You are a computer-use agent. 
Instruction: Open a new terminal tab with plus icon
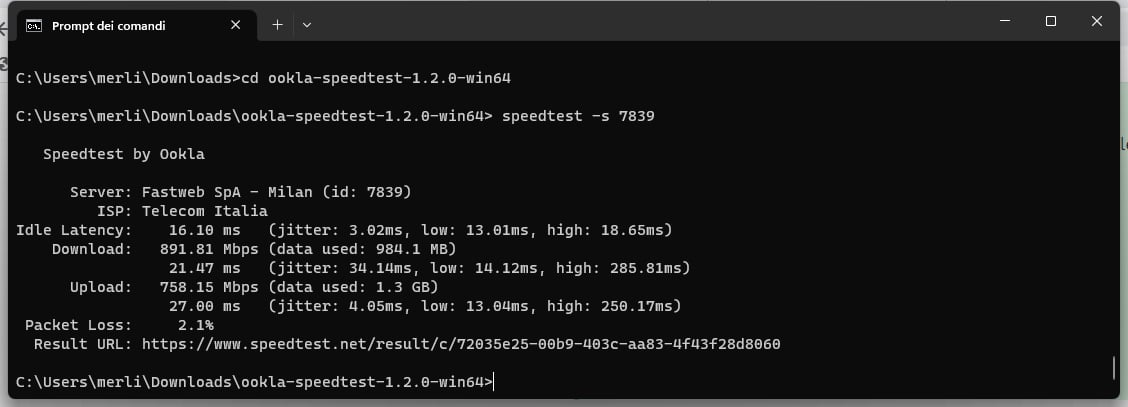[x=278, y=25]
